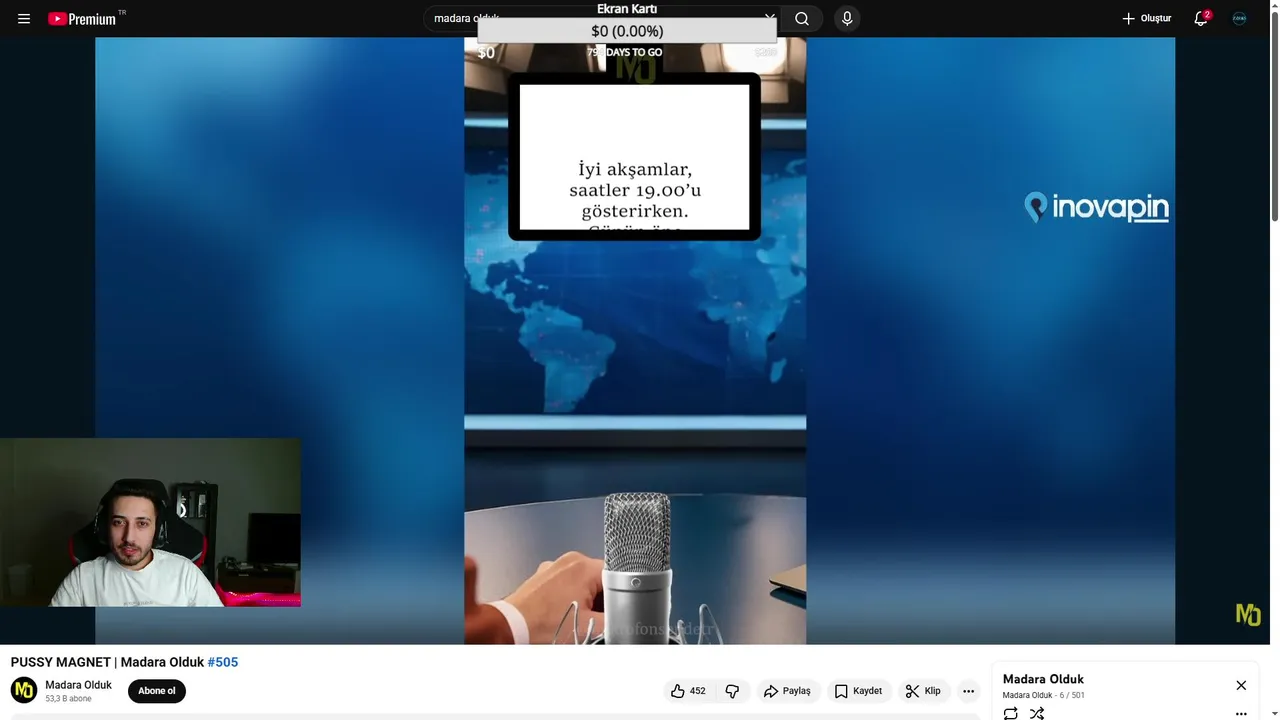This screenshot has width=1280, height=720.
Task: Start voice search with microphone icon
Action: pyautogui.click(x=847, y=18)
